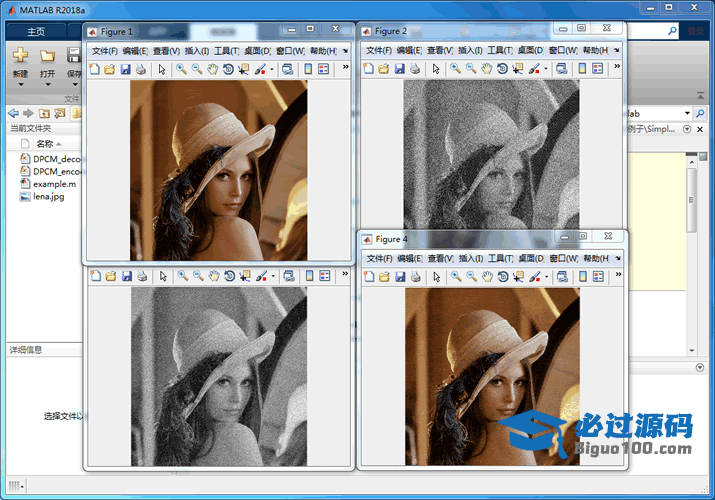The image size is (715, 500).
Task: Expand Figure 1 toolbar overflow chevron
Action: point(345,67)
